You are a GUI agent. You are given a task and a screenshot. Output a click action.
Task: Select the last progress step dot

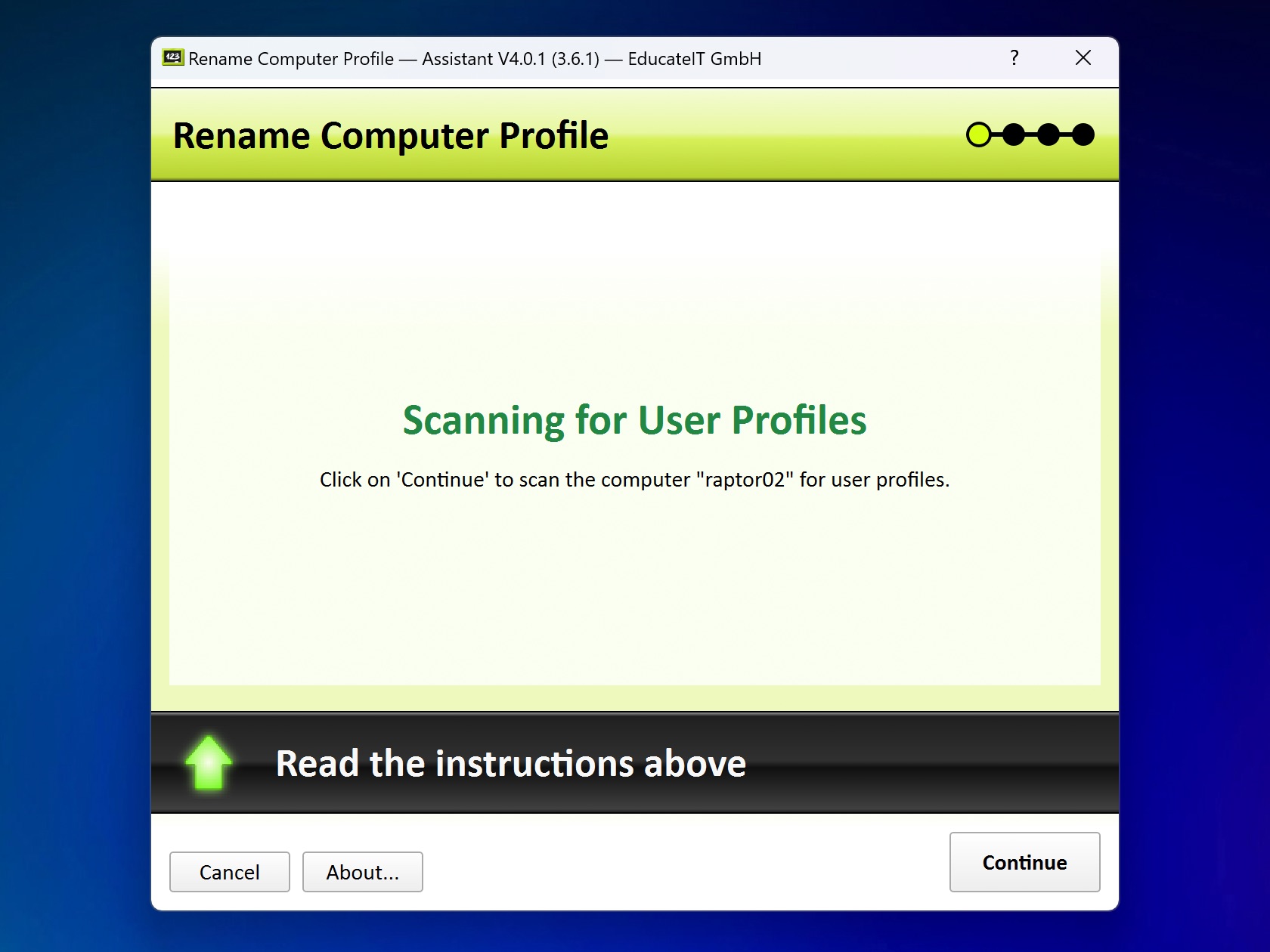click(x=1084, y=134)
